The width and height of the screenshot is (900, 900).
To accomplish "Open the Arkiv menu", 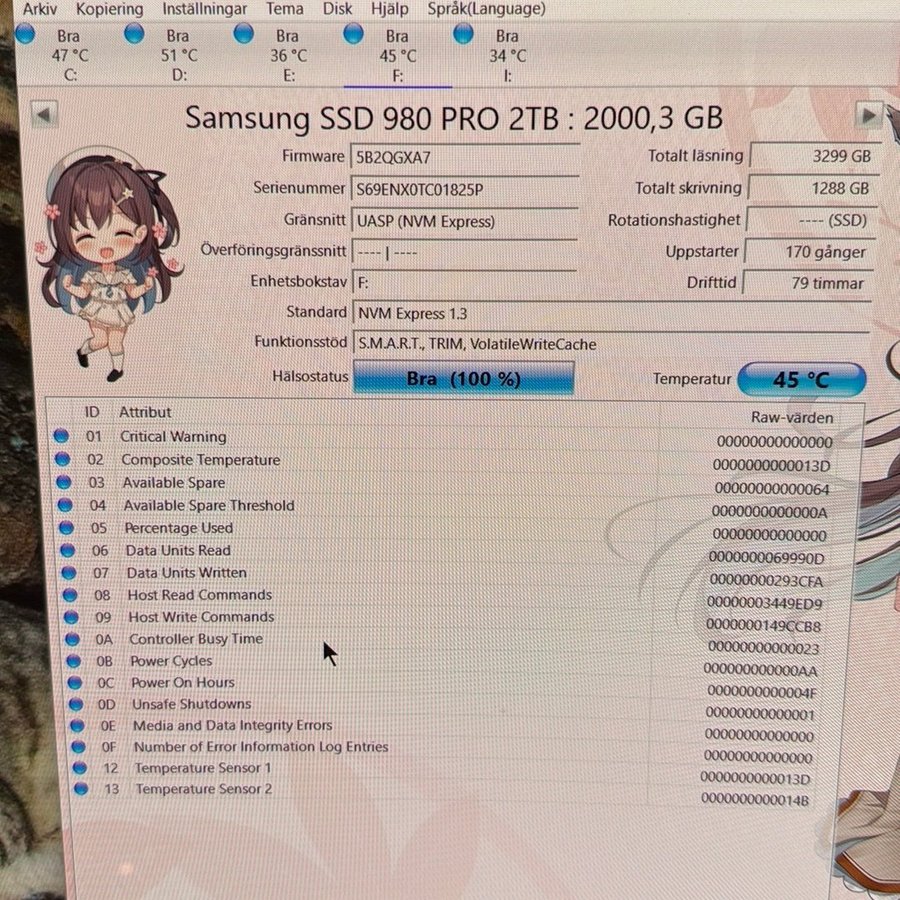I will [x=40, y=9].
